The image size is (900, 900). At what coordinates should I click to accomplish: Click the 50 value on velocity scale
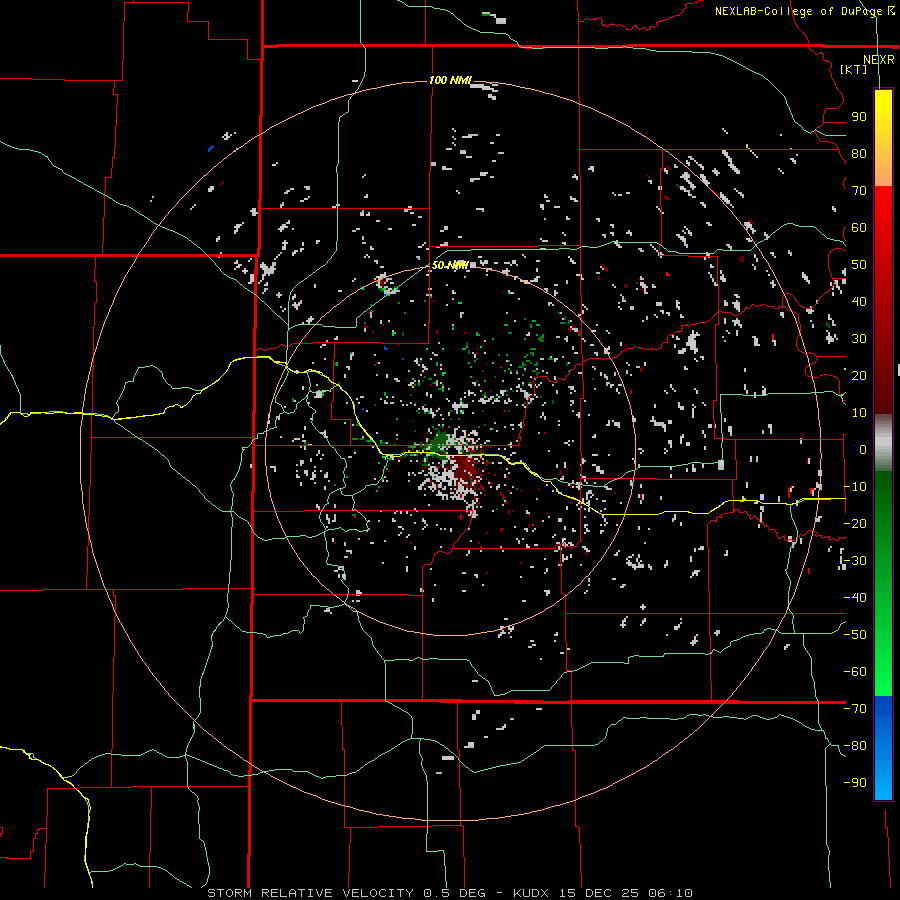[x=859, y=265]
